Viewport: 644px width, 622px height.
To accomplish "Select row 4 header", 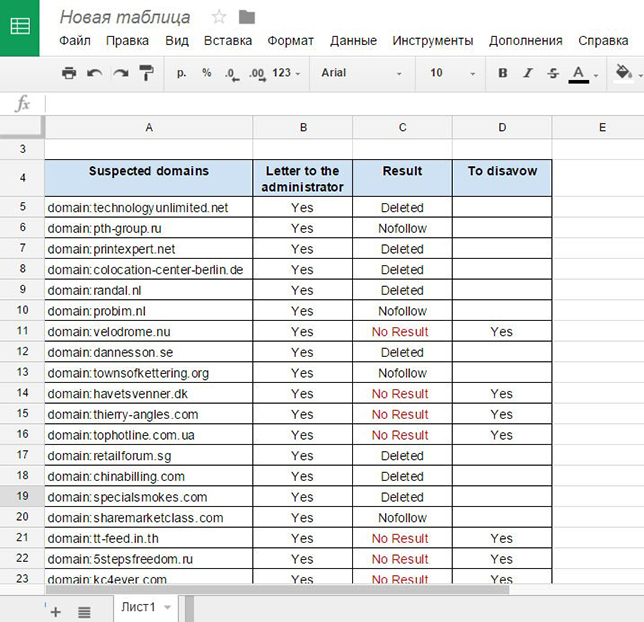I will point(22,178).
